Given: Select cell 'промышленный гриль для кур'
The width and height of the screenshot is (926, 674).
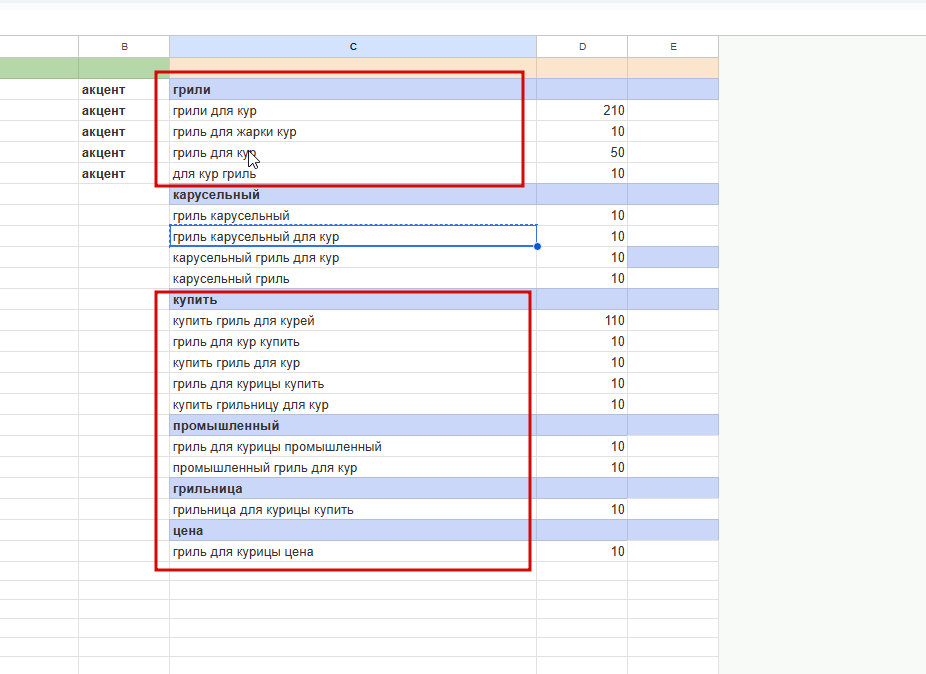Looking at the screenshot, I should tap(353, 468).
